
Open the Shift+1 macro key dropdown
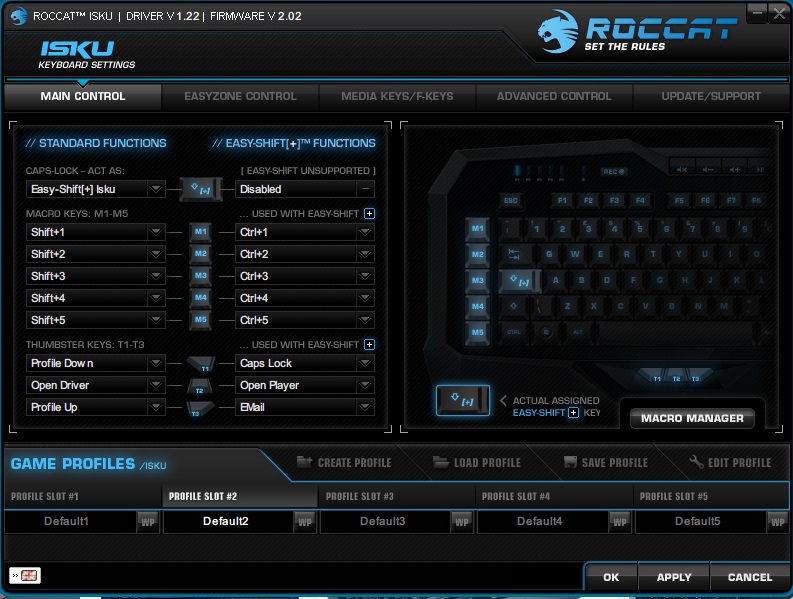pyautogui.click(x=156, y=232)
